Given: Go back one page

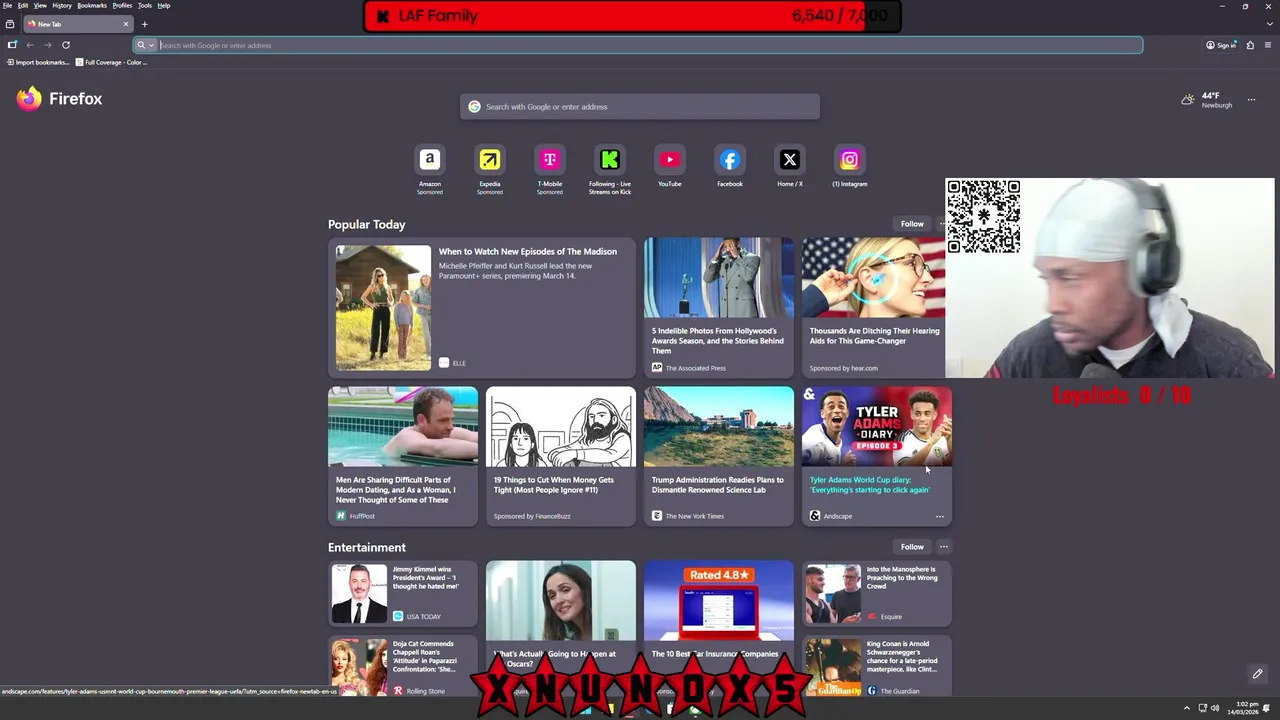Looking at the screenshot, I should [x=30, y=45].
